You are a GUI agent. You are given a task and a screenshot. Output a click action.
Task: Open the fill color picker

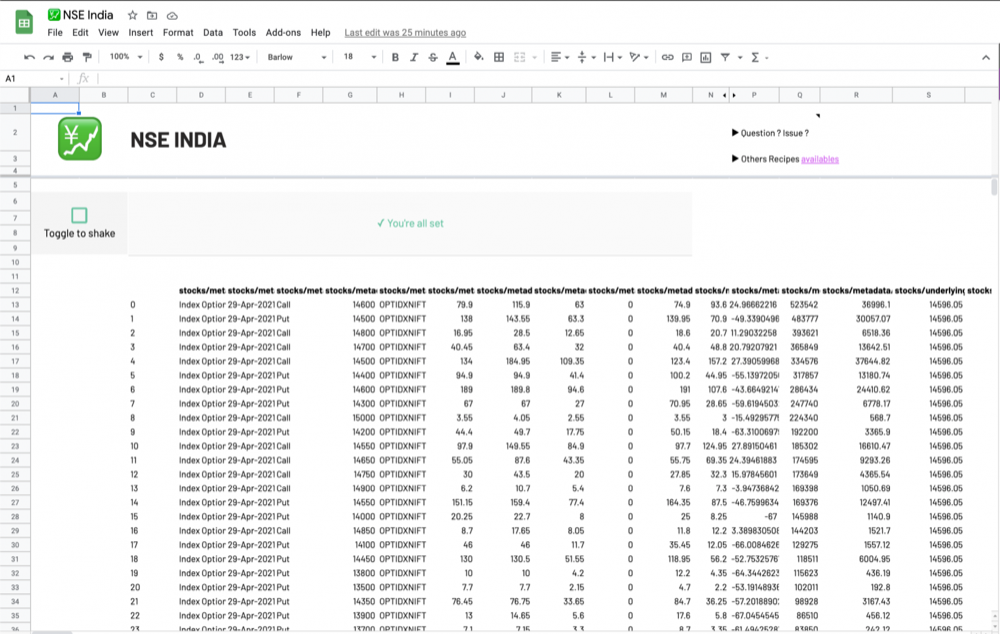click(478, 57)
